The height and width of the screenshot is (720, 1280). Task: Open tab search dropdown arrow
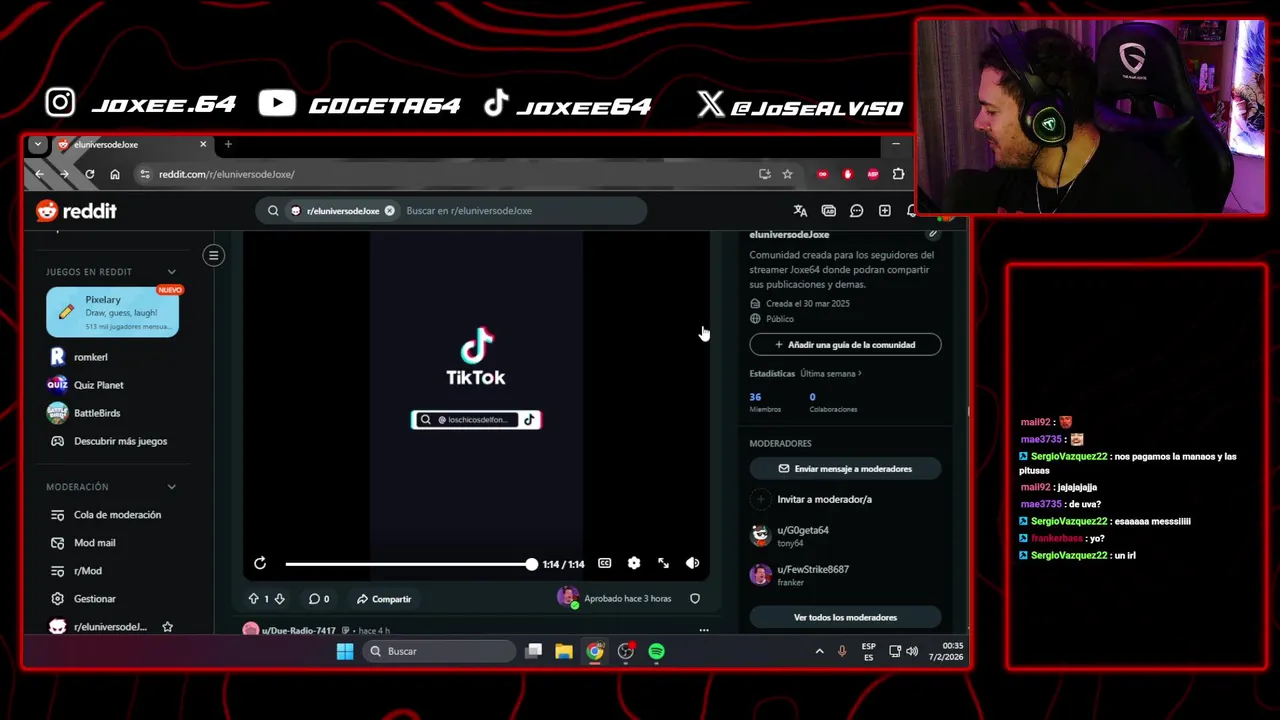[x=38, y=145]
